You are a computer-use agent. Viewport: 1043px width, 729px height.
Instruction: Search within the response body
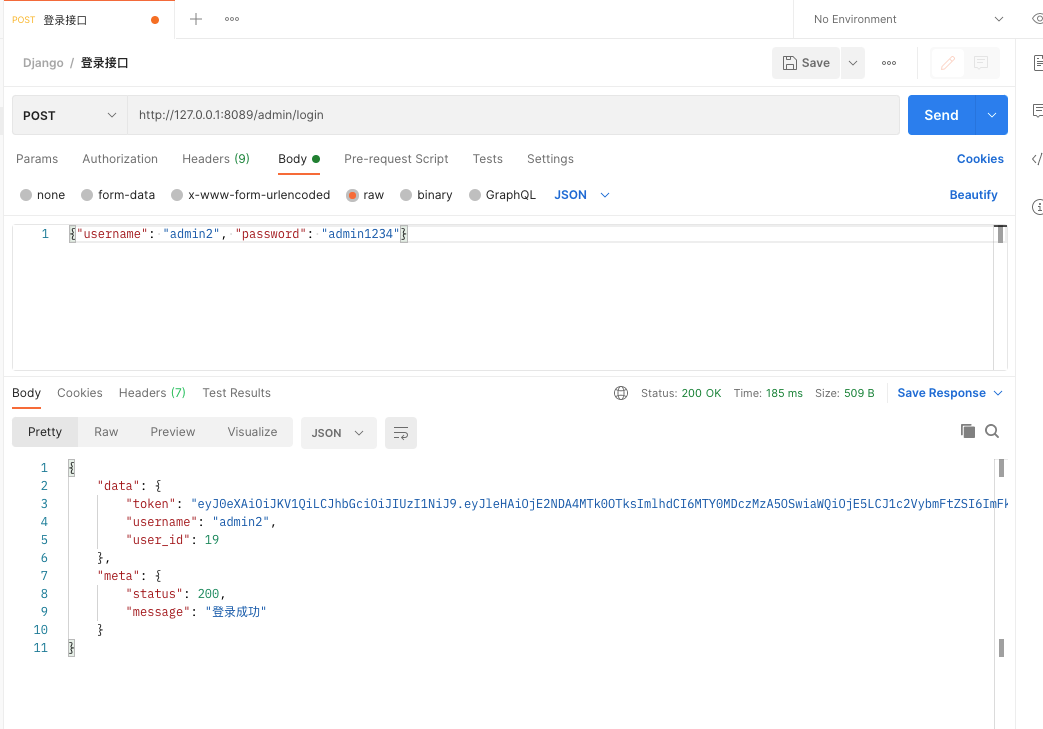pos(992,431)
